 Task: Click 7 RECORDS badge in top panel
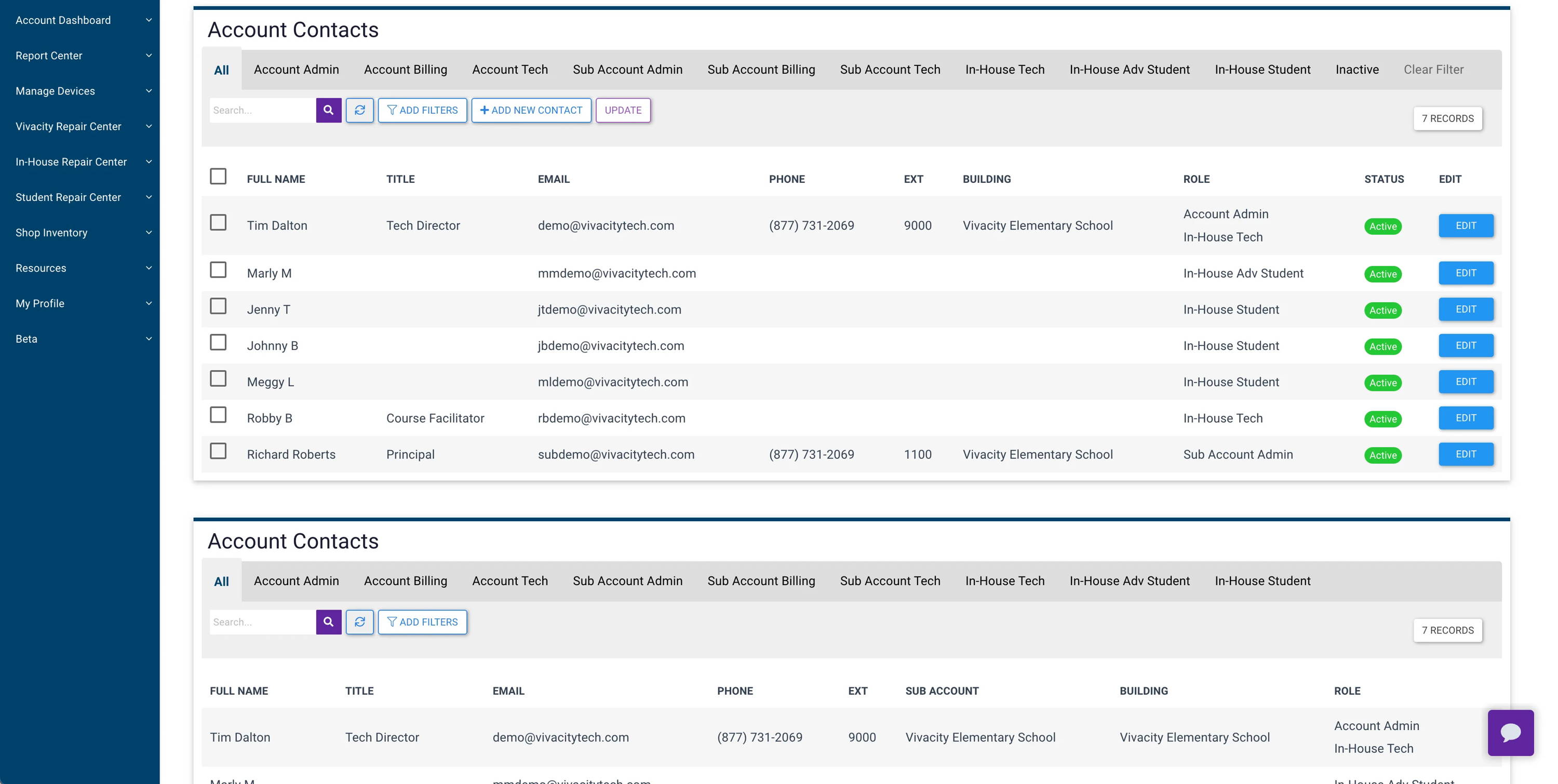click(x=1447, y=118)
